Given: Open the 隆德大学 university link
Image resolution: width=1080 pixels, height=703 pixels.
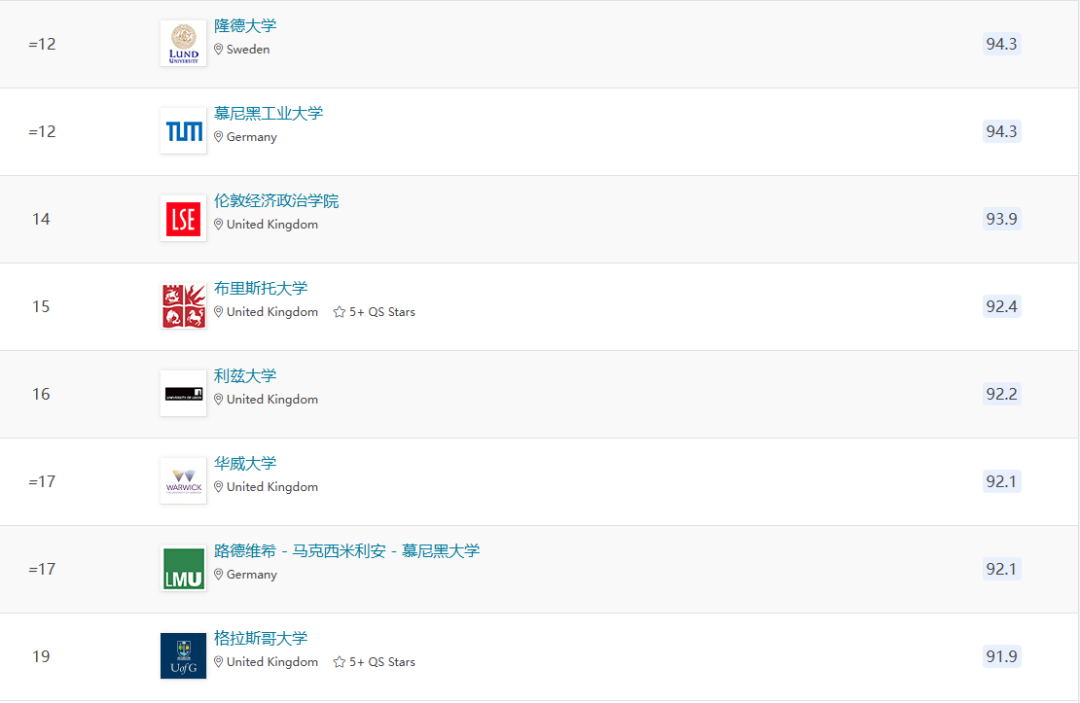Looking at the screenshot, I should pos(245,26).
